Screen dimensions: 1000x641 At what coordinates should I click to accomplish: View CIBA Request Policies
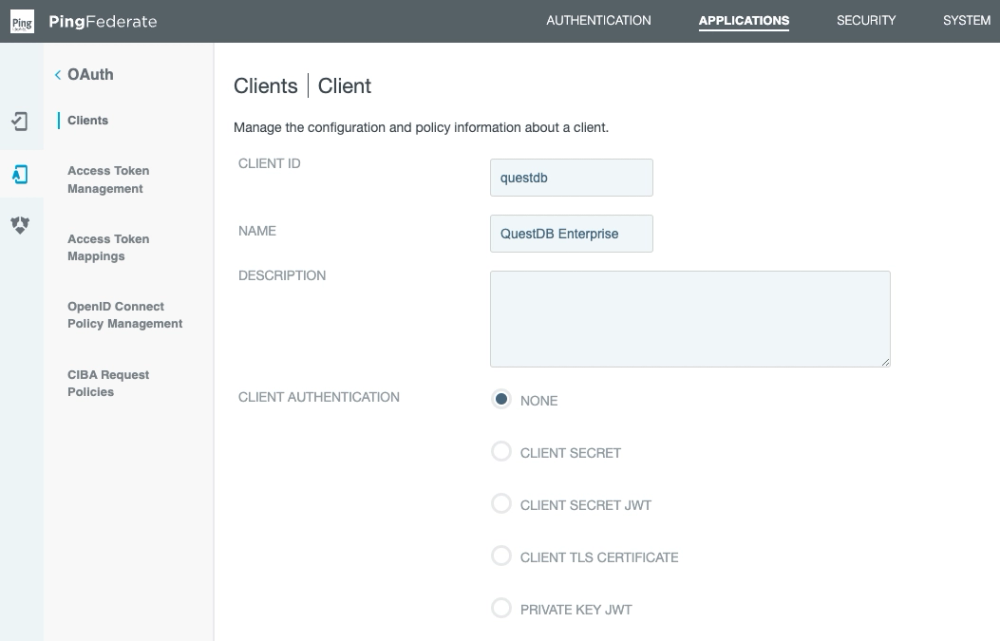tap(107, 382)
